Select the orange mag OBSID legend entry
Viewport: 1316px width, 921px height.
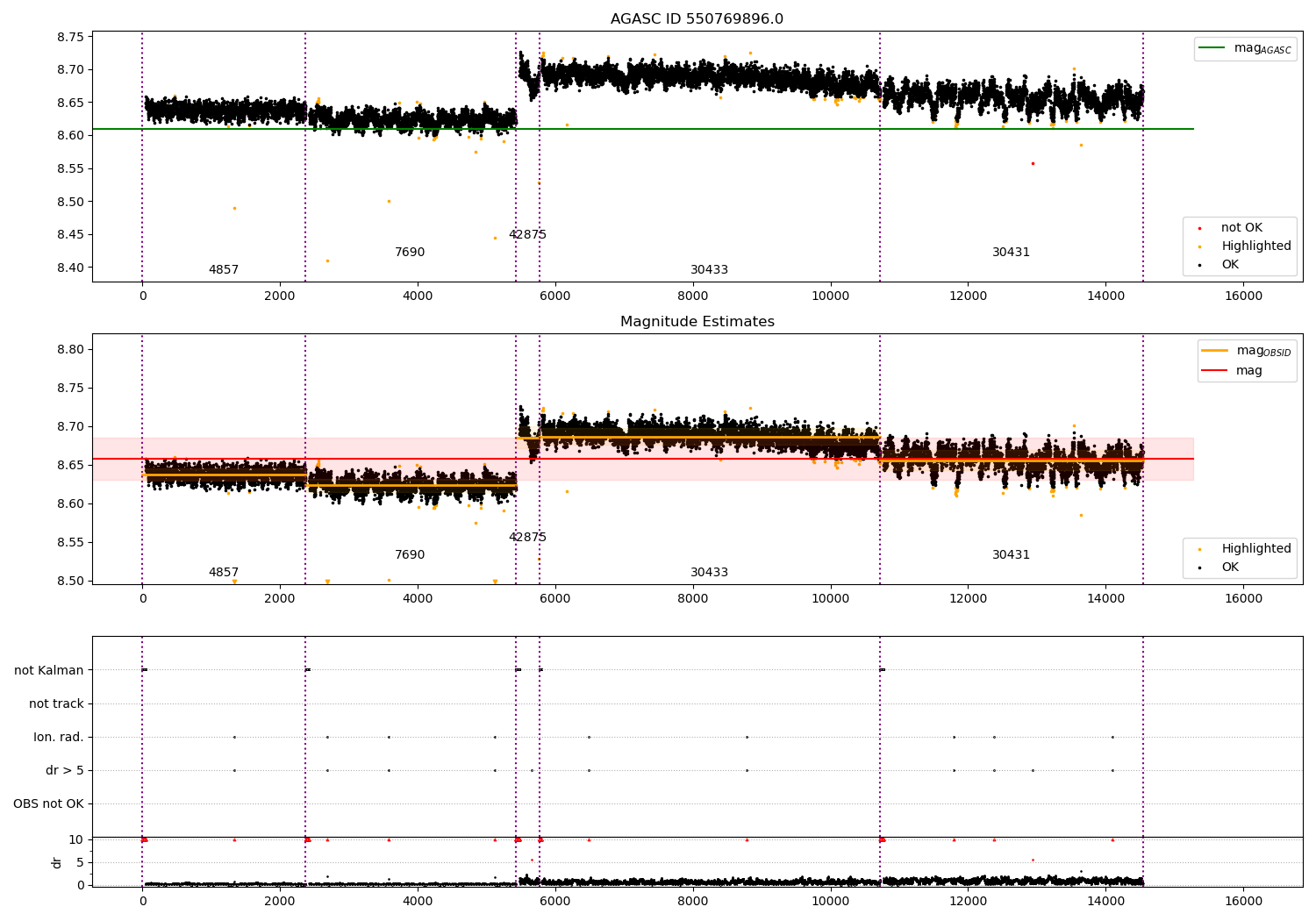click(x=1246, y=351)
